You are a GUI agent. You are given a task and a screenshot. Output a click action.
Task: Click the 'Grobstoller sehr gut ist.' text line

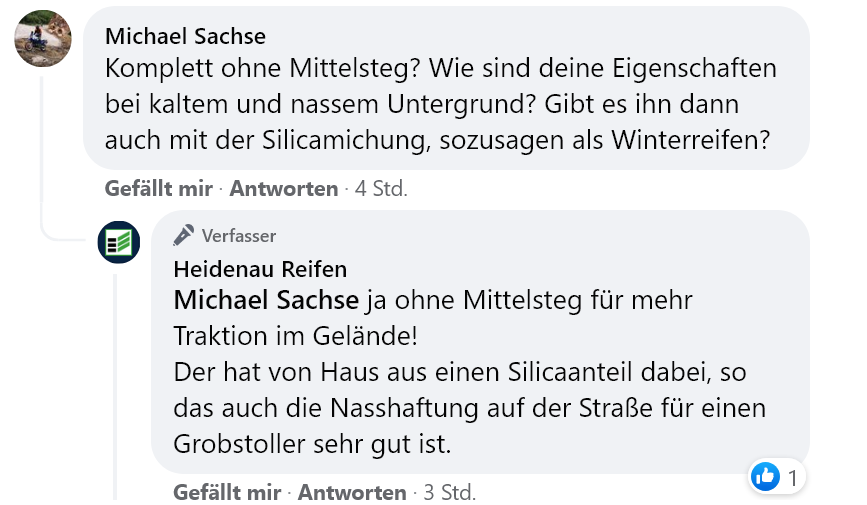point(312,442)
